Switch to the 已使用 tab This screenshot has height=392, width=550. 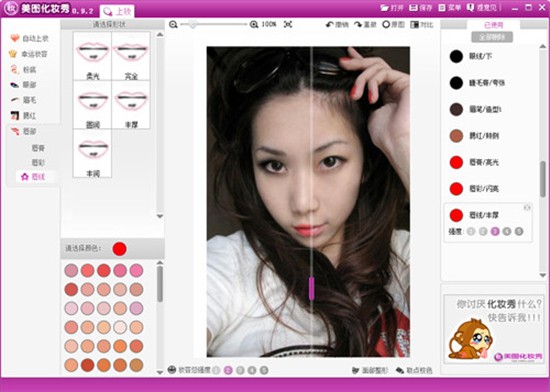coord(494,25)
